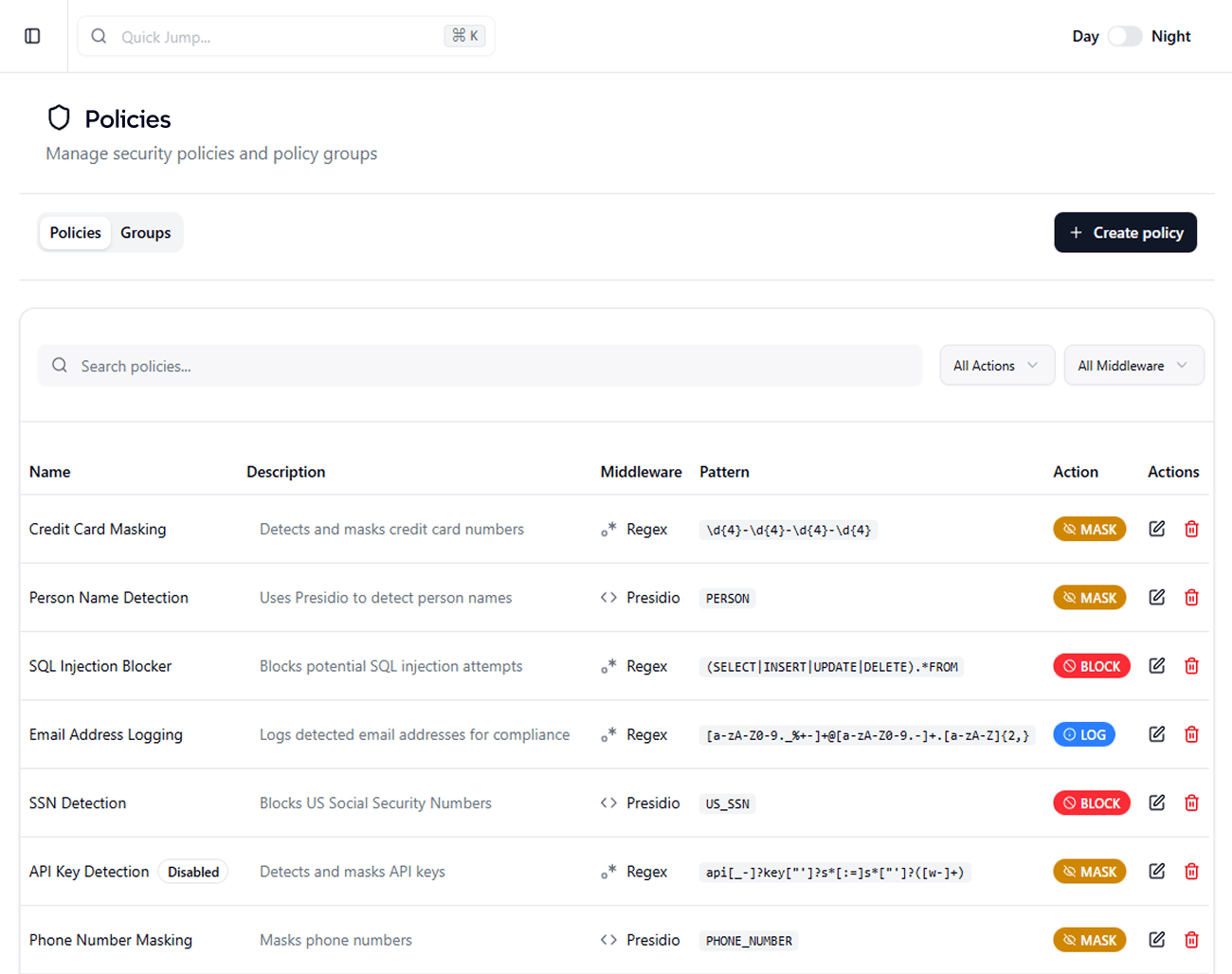Image resolution: width=1232 pixels, height=974 pixels.
Task: Edit the SQL Injection Blocker policy
Action: [x=1157, y=665]
